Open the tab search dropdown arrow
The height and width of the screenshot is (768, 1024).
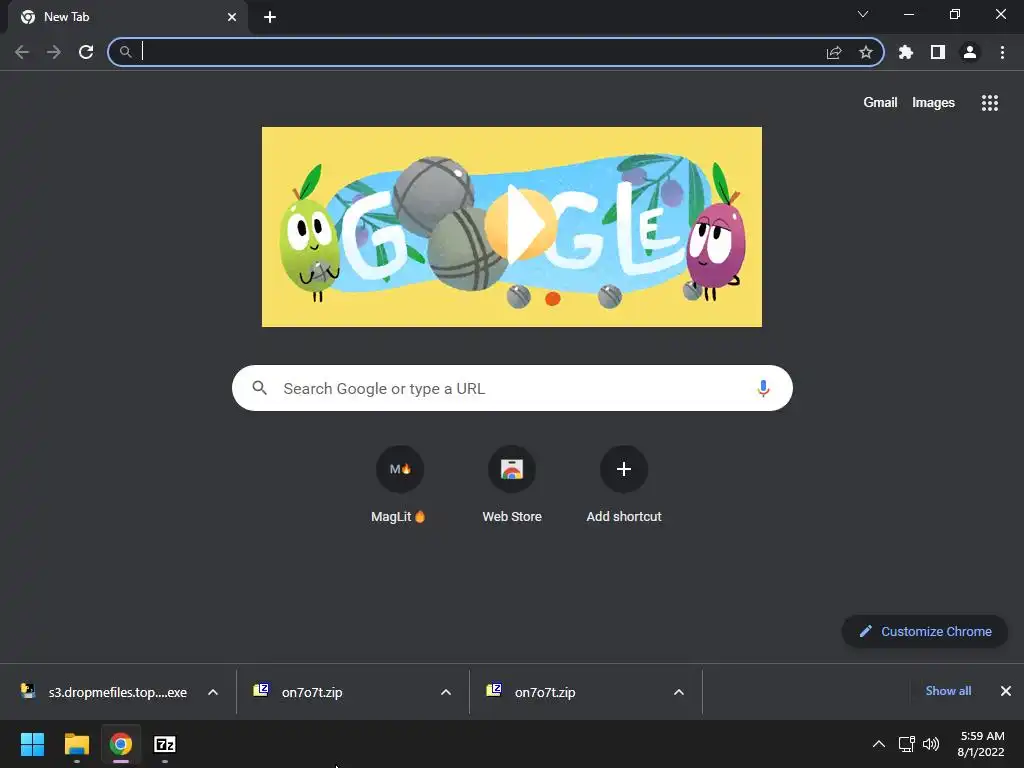tap(863, 14)
